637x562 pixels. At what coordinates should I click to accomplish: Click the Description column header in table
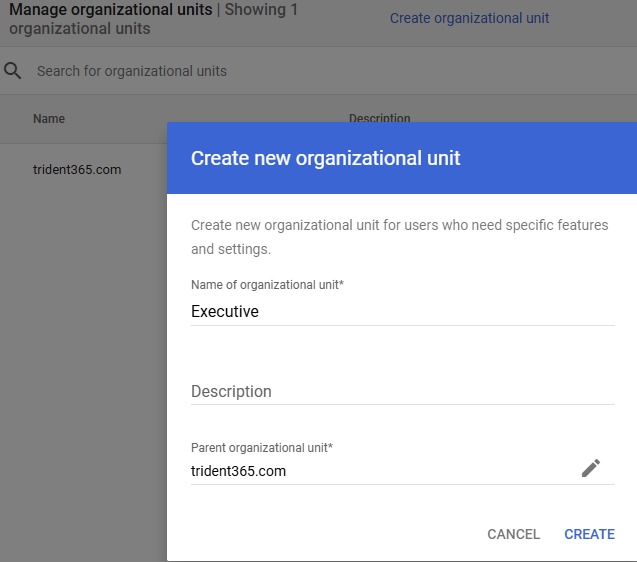click(x=379, y=117)
